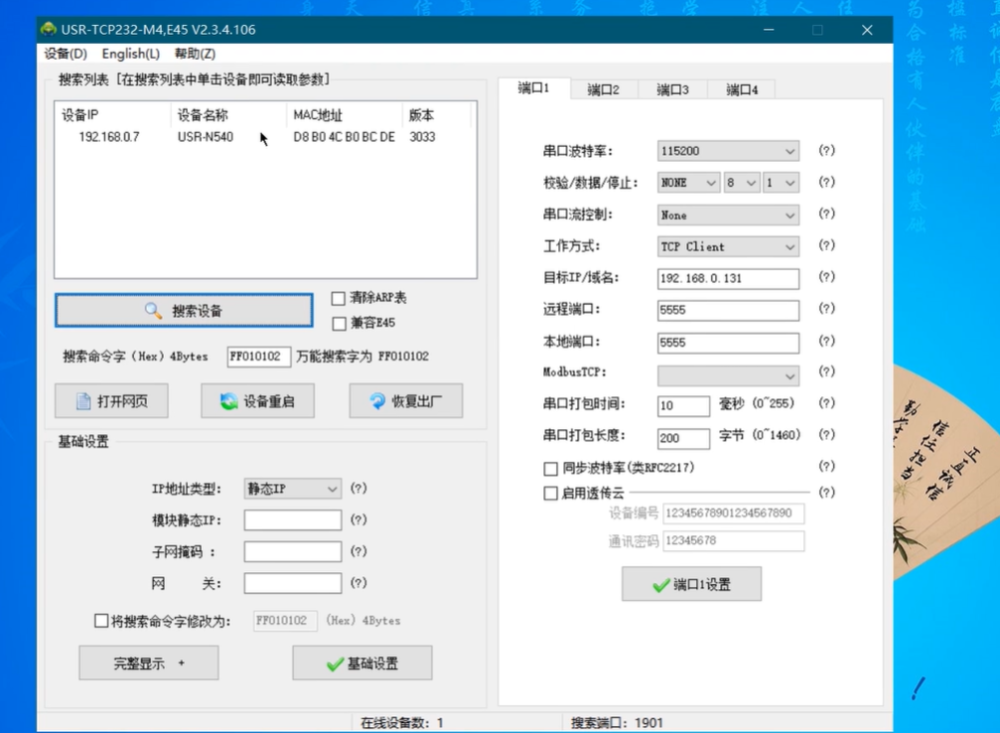Viewport: 1000px width, 733px height.
Task: Click the restore icon on 恢复出厂 button
Action: click(x=377, y=402)
